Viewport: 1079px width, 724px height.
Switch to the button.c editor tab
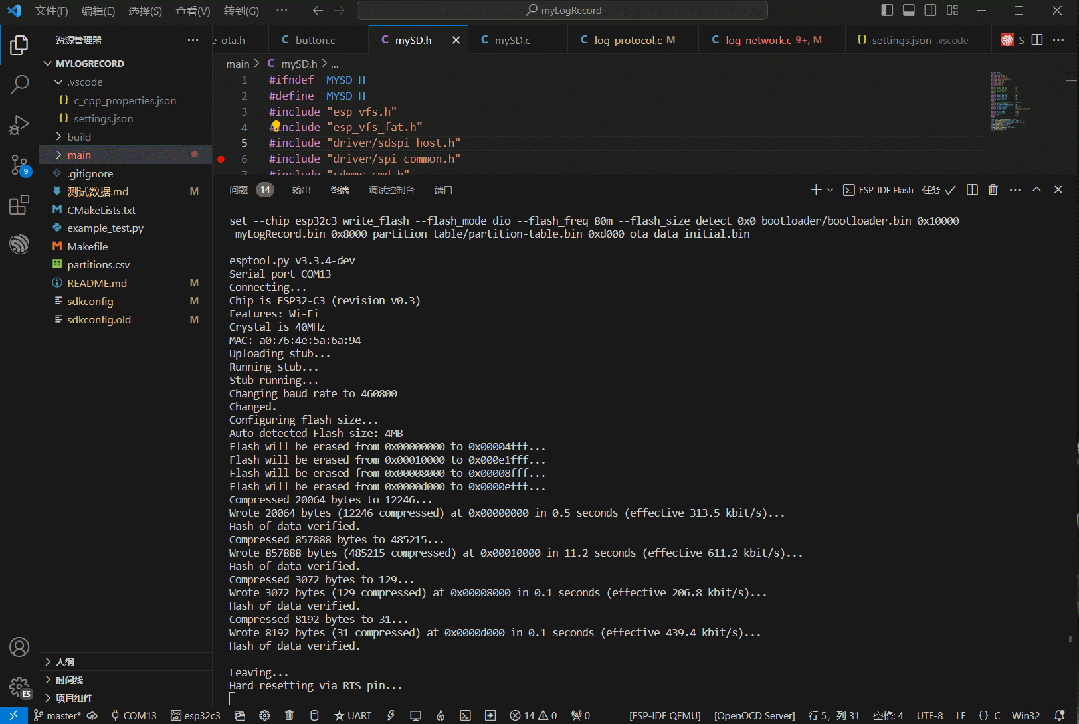click(314, 41)
